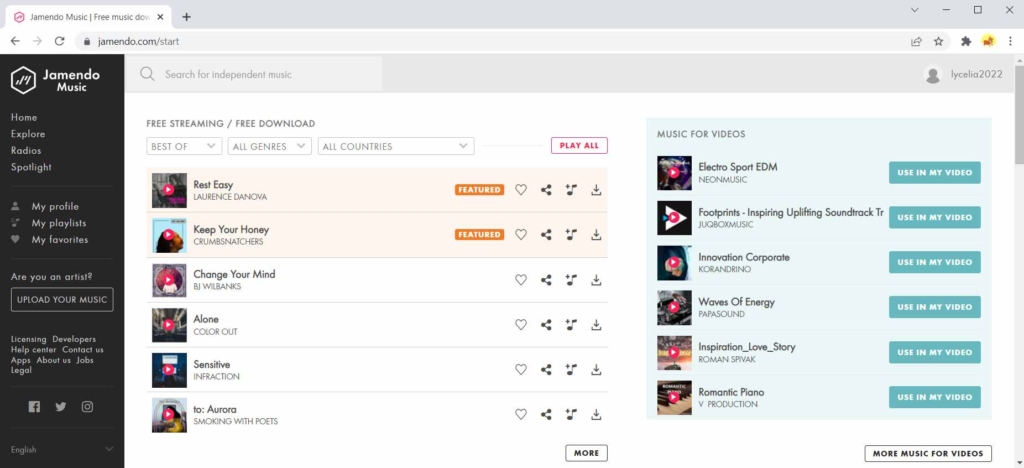This screenshot has height=468, width=1024.
Task: Add Keep Your Honey to playlist
Action: 571,234
